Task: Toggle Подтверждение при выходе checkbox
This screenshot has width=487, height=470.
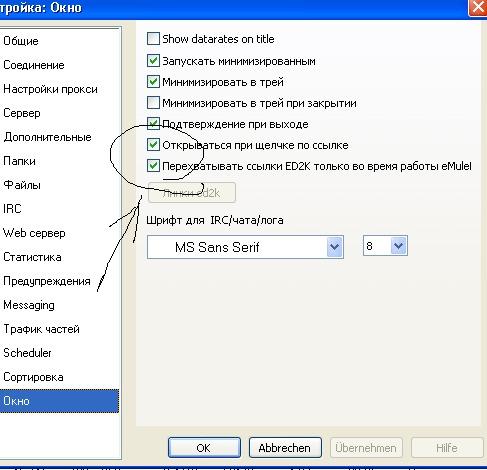Action: pos(153,124)
